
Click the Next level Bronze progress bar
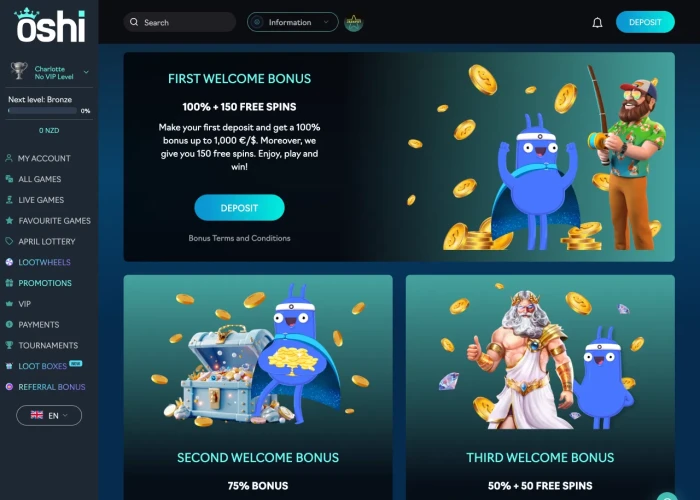(x=42, y=111)
